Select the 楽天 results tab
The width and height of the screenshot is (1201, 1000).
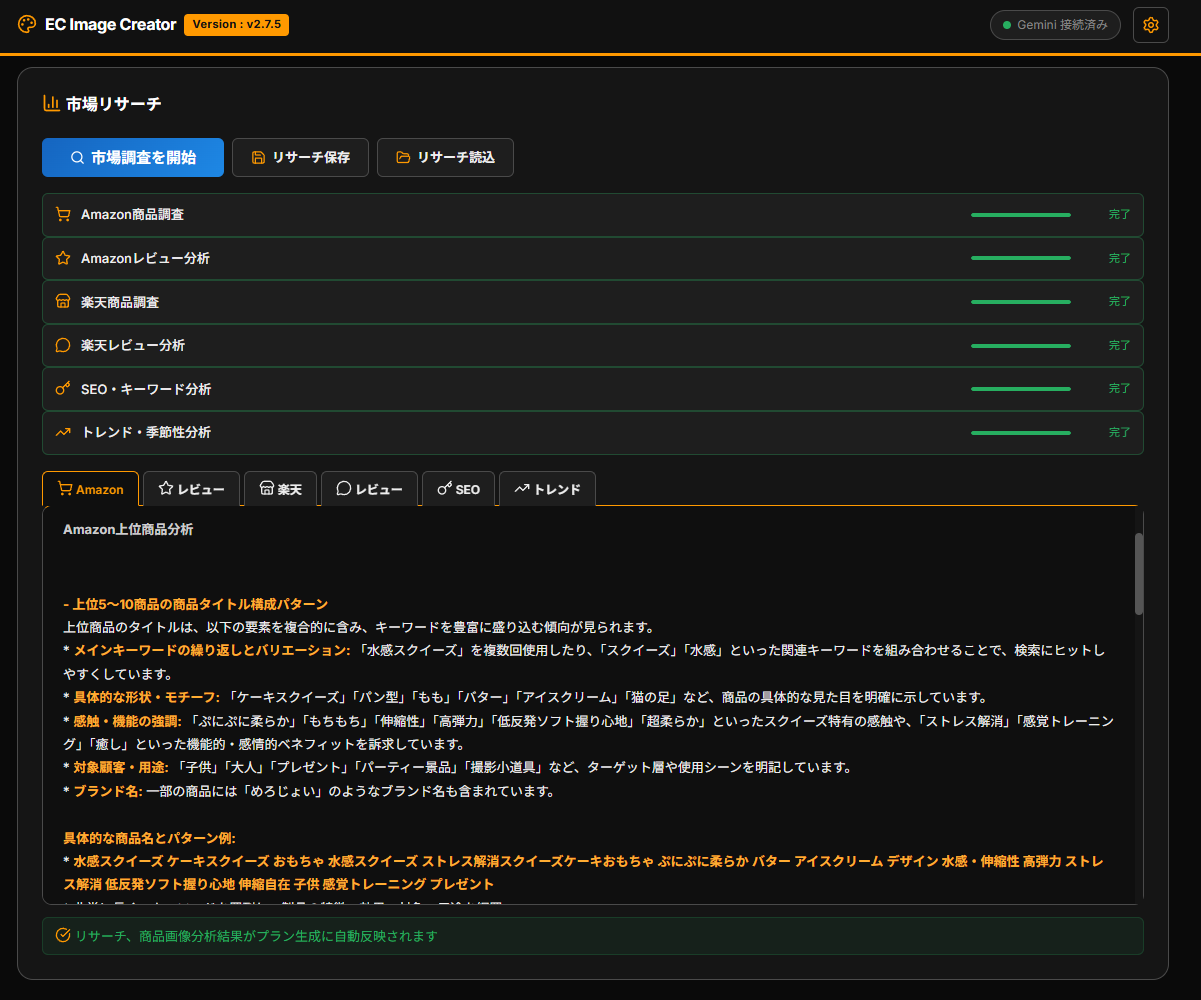(281, 488)
